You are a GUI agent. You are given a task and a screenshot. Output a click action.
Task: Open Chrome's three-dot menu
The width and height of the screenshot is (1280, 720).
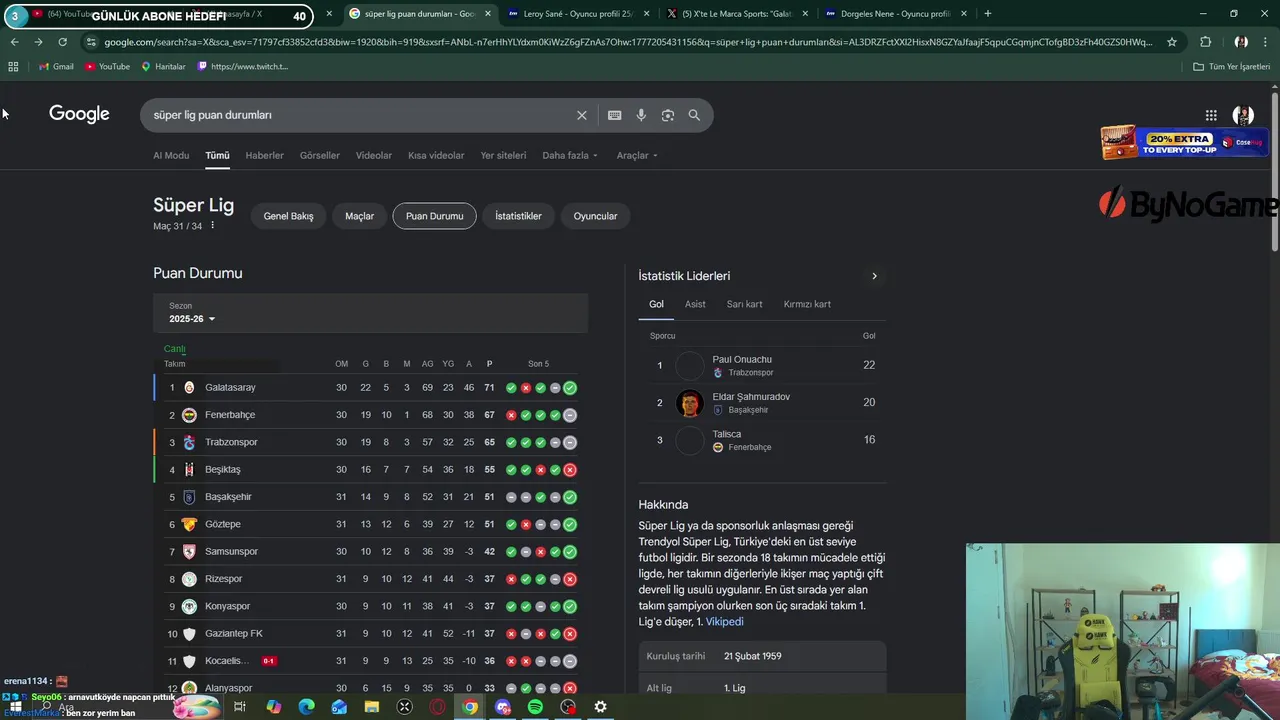pos(1267,42)
